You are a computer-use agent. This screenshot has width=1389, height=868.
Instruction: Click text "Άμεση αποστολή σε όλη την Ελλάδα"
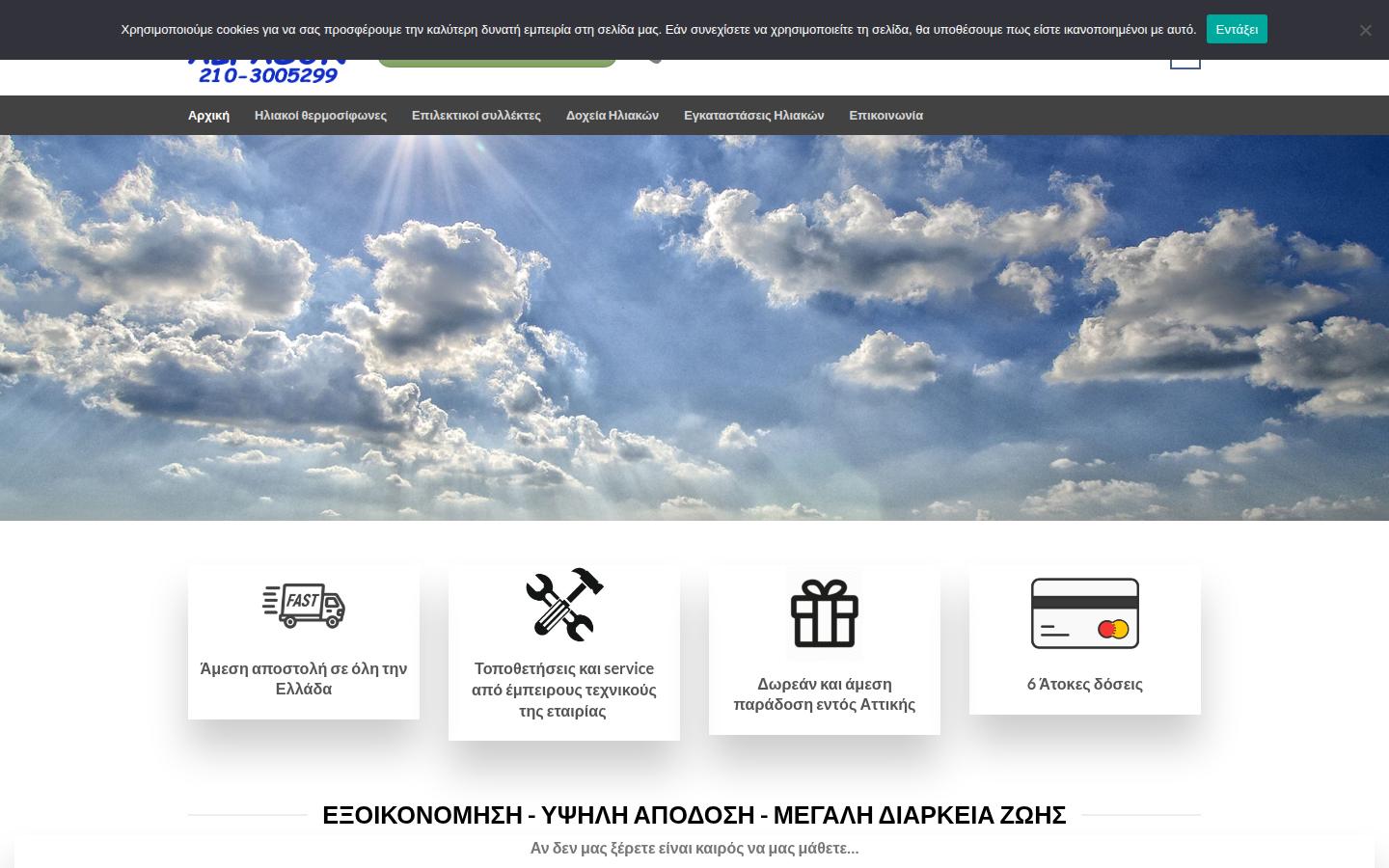click(304, 679)
